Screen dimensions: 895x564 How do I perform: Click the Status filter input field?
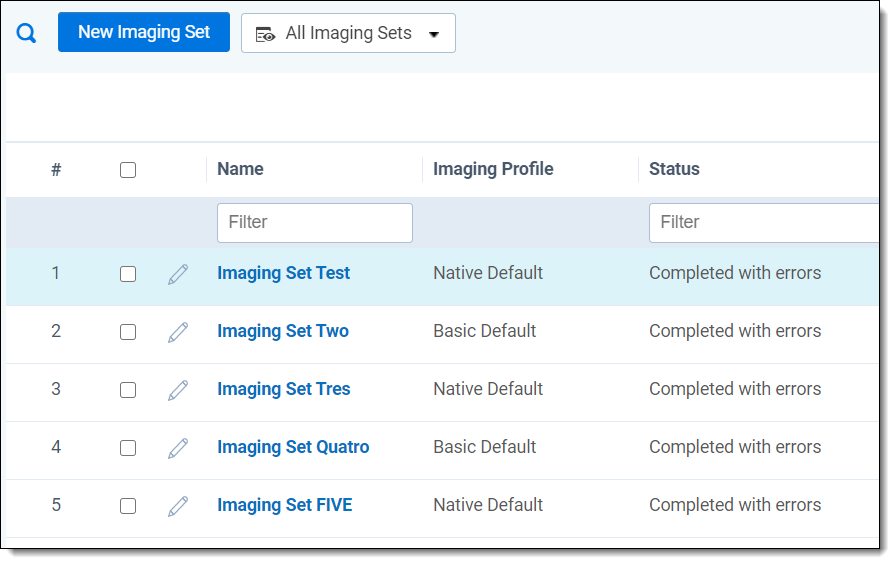click(x=762, y=222)
